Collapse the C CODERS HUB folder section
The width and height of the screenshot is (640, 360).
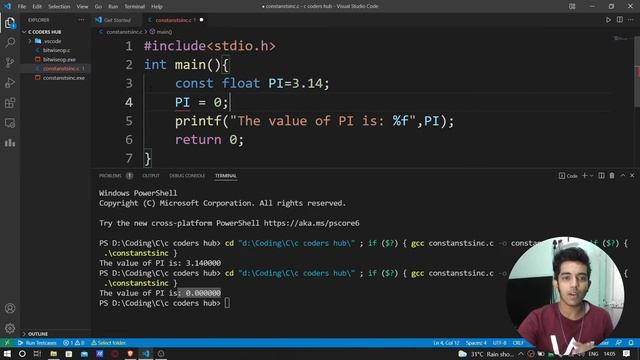(x=44, y=32)
